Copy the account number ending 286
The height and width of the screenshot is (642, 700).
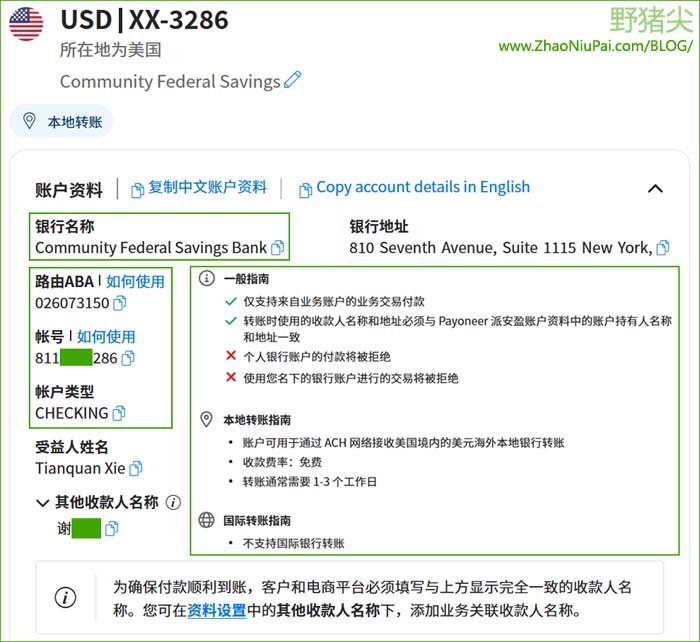pyautogui.click(x=128, y=358)
